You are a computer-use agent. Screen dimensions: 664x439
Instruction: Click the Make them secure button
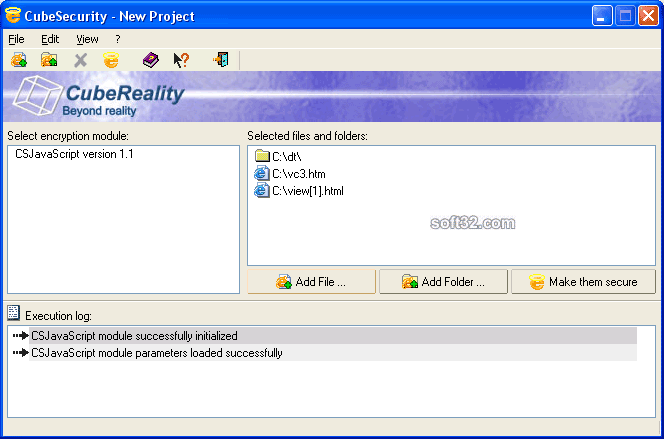[x=584, y=282]
